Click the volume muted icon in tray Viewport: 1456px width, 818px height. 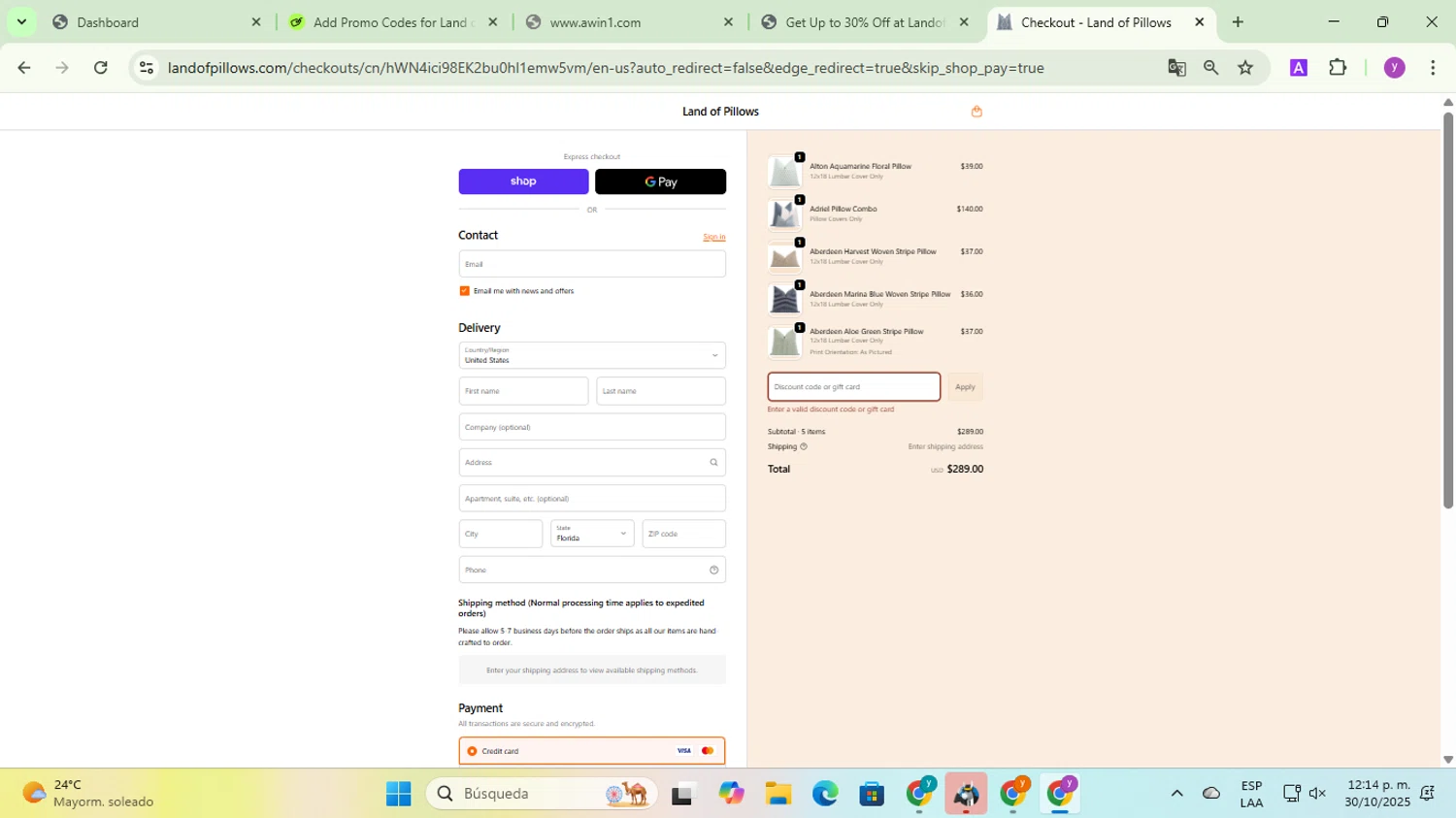1317,794
